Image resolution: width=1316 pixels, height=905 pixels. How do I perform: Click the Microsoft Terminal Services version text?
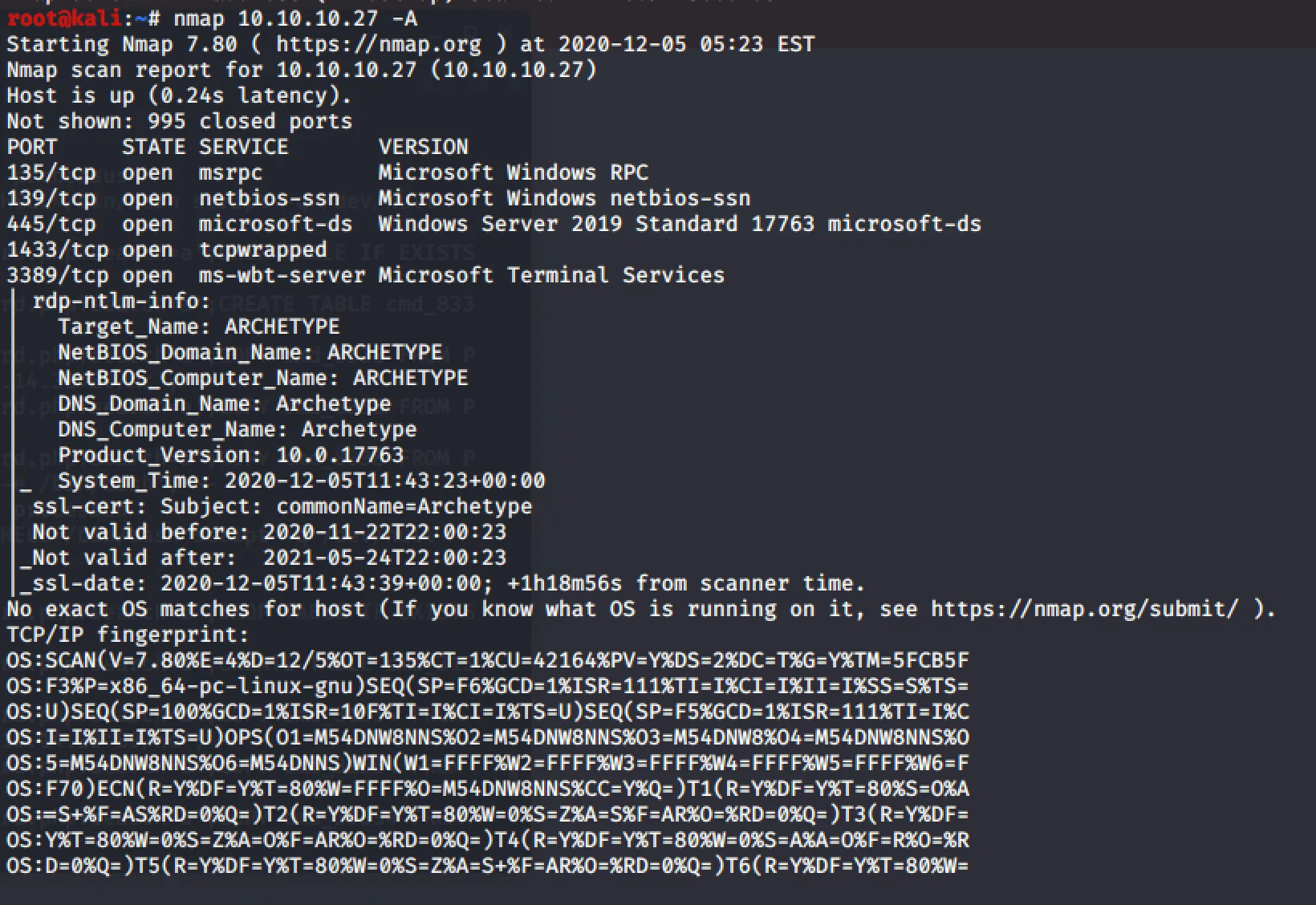coord(551,275)
